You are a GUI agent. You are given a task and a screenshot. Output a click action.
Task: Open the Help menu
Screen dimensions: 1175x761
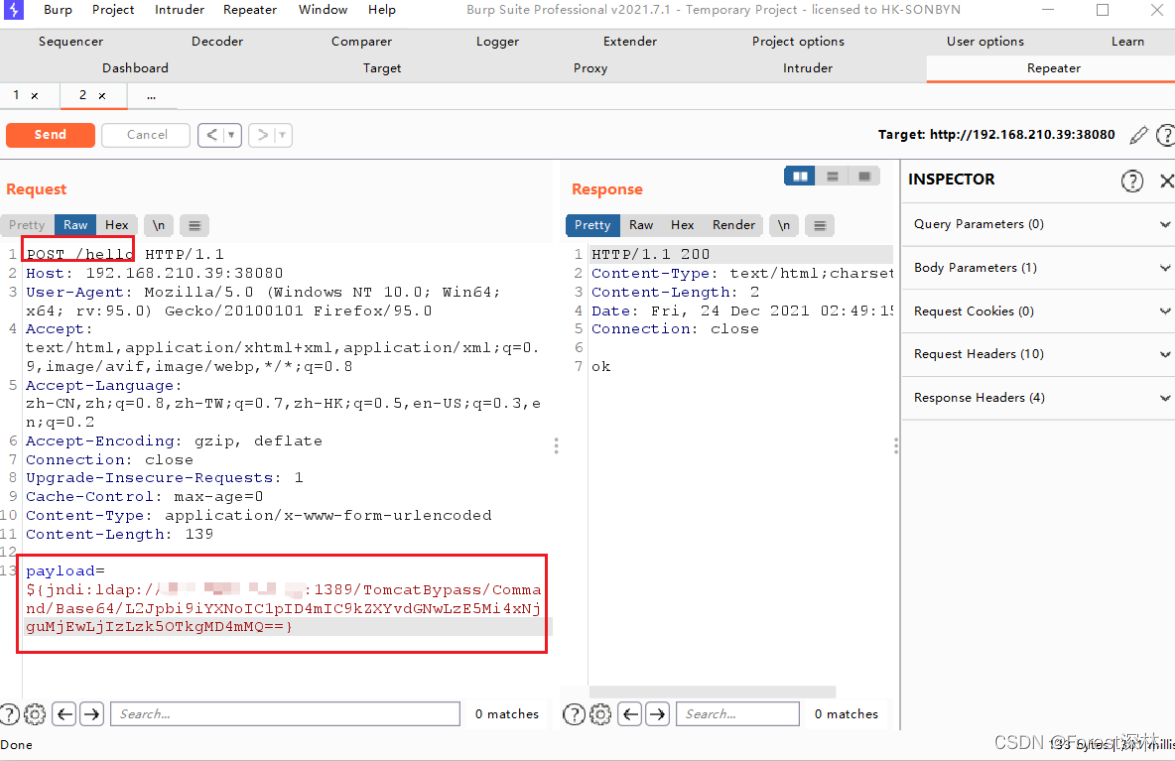[x=381, y=10]
